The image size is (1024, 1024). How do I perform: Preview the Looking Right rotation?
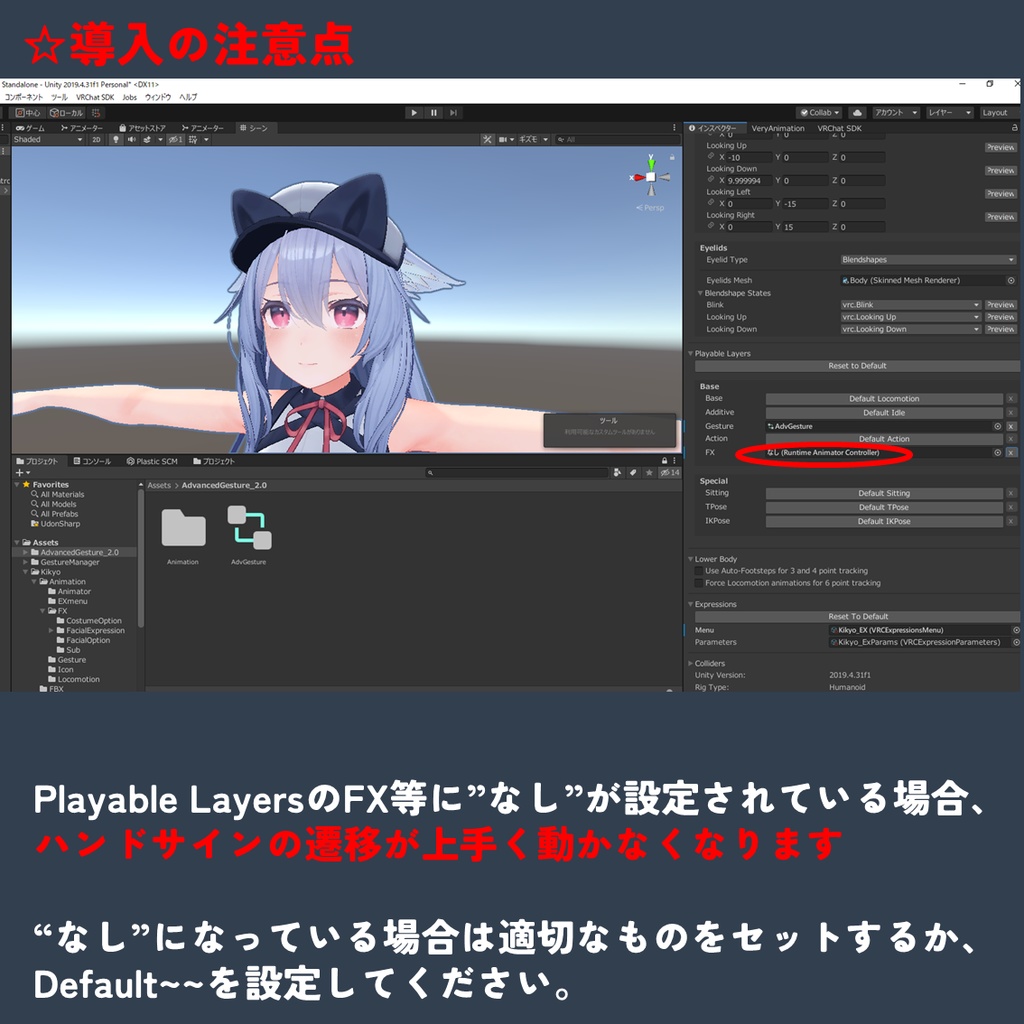pyautogui.click(x=1000, y=217)
